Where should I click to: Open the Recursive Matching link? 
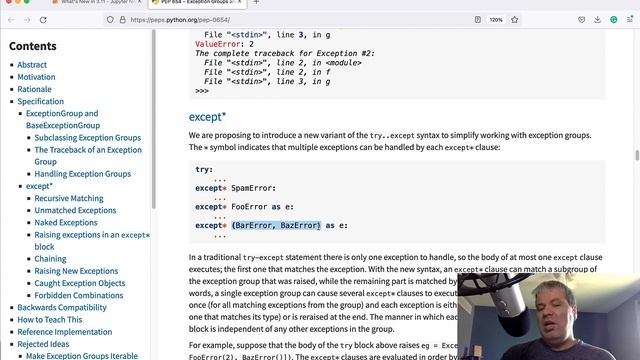69,198
